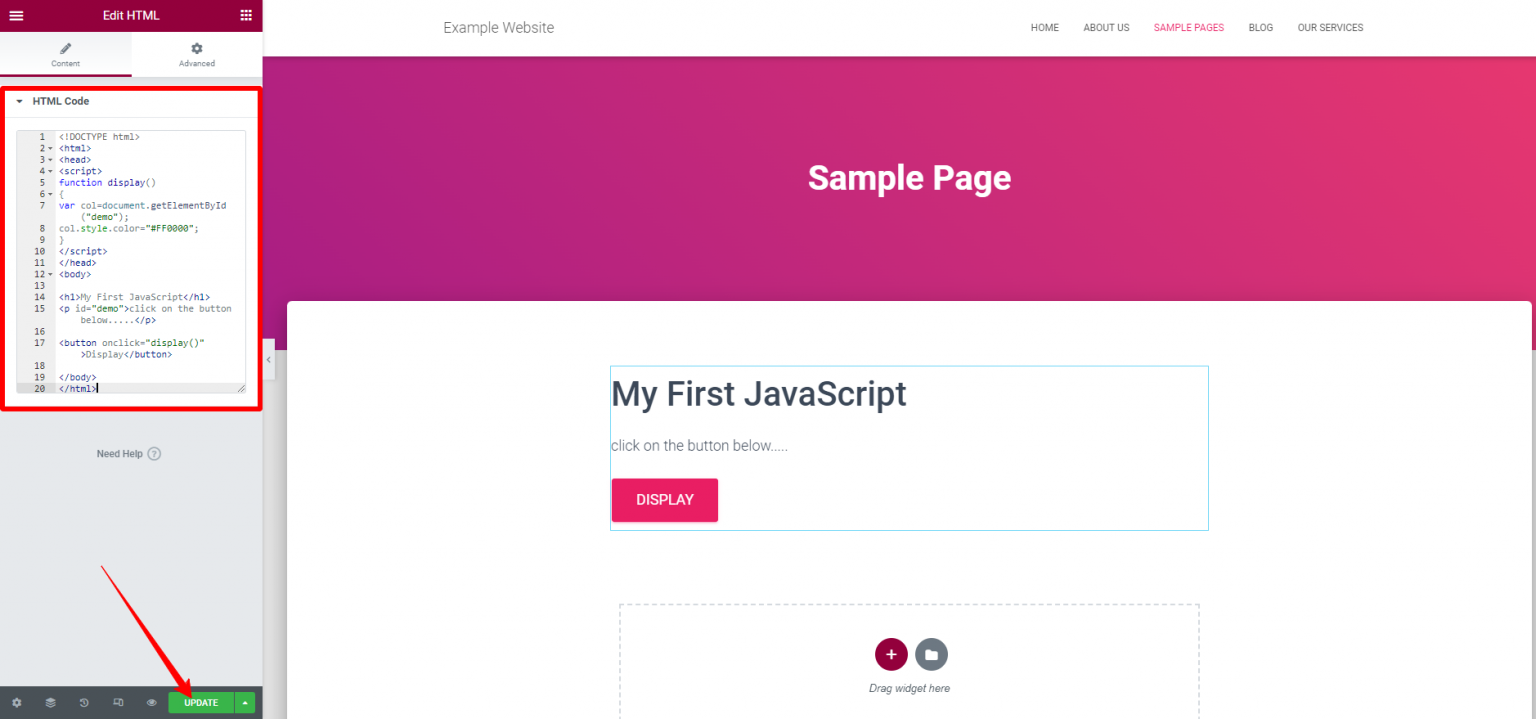
Task: Open revision History with clock icon
Action: (x=84, y=703)
